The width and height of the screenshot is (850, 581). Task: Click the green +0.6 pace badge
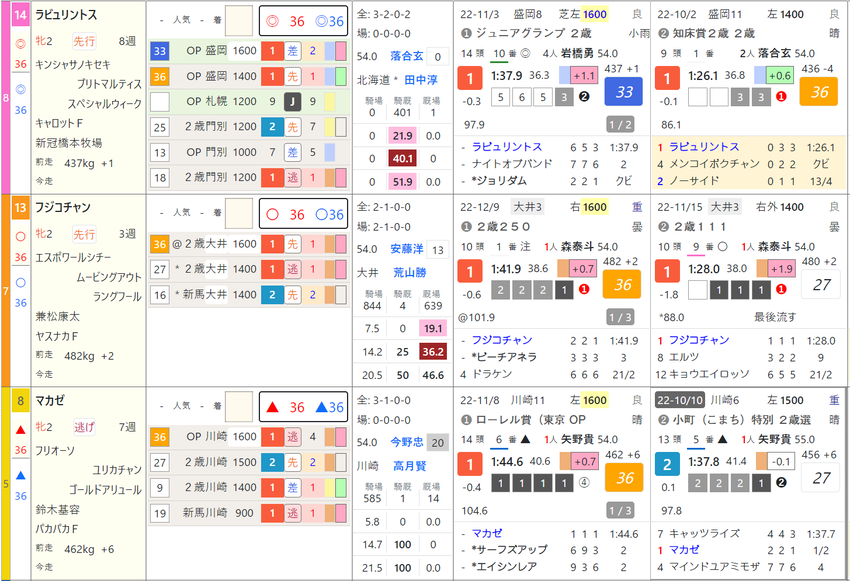pos(780,75)
